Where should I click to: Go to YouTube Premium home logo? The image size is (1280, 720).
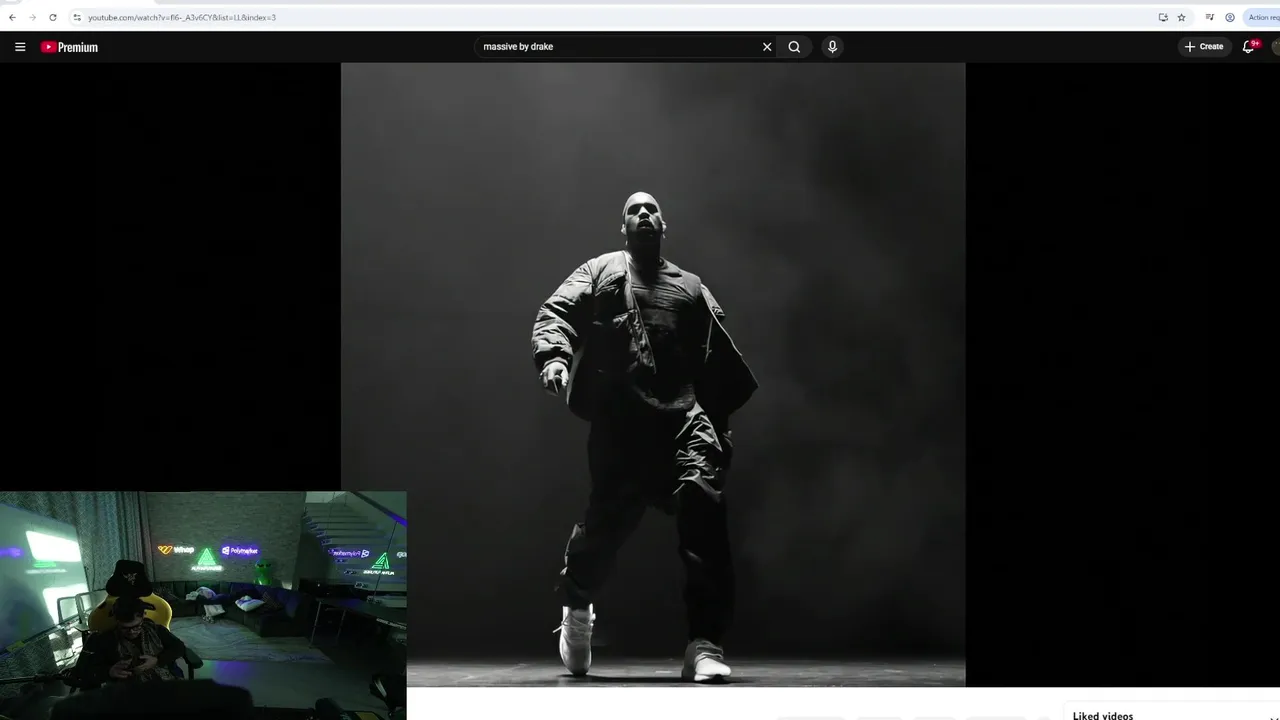(69, 47)
